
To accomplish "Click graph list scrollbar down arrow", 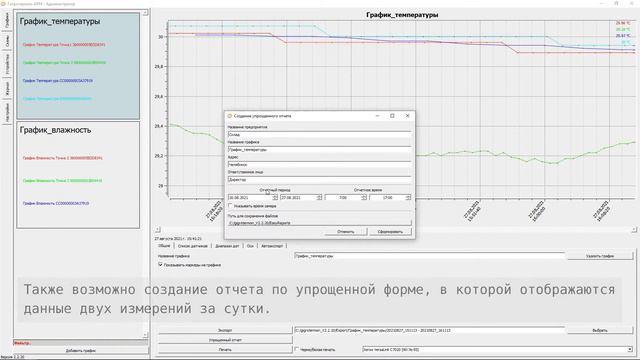I will [145, 335].
